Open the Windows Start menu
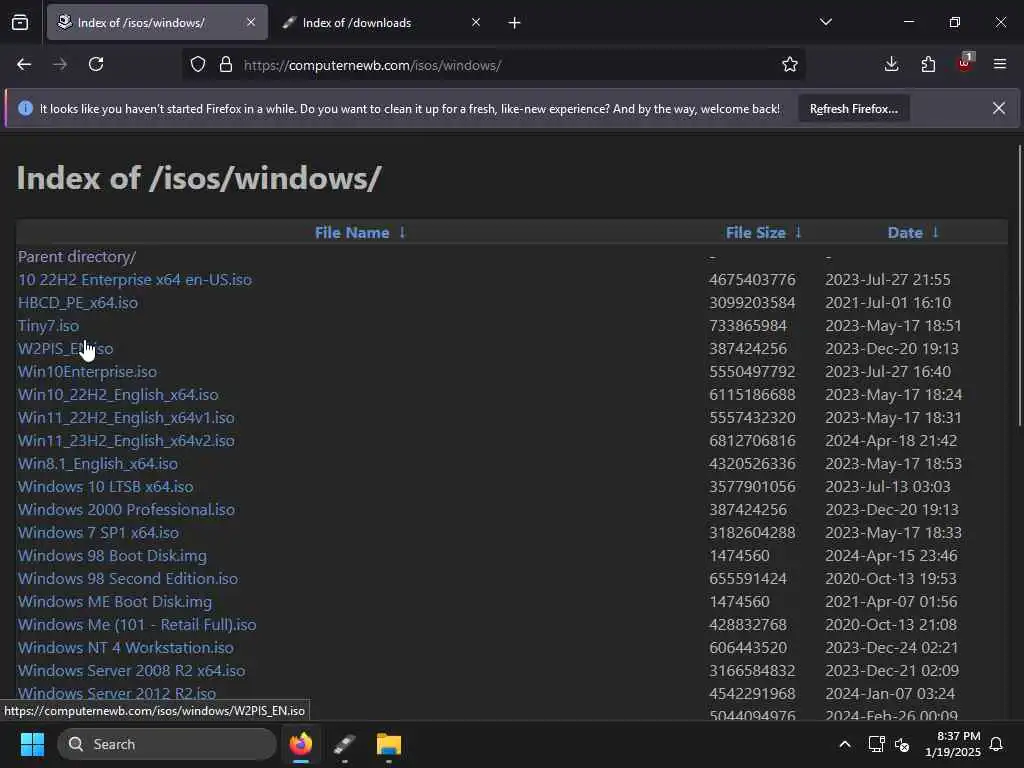The width and height of the screenshot is (1024, 768). click(32, 744)
